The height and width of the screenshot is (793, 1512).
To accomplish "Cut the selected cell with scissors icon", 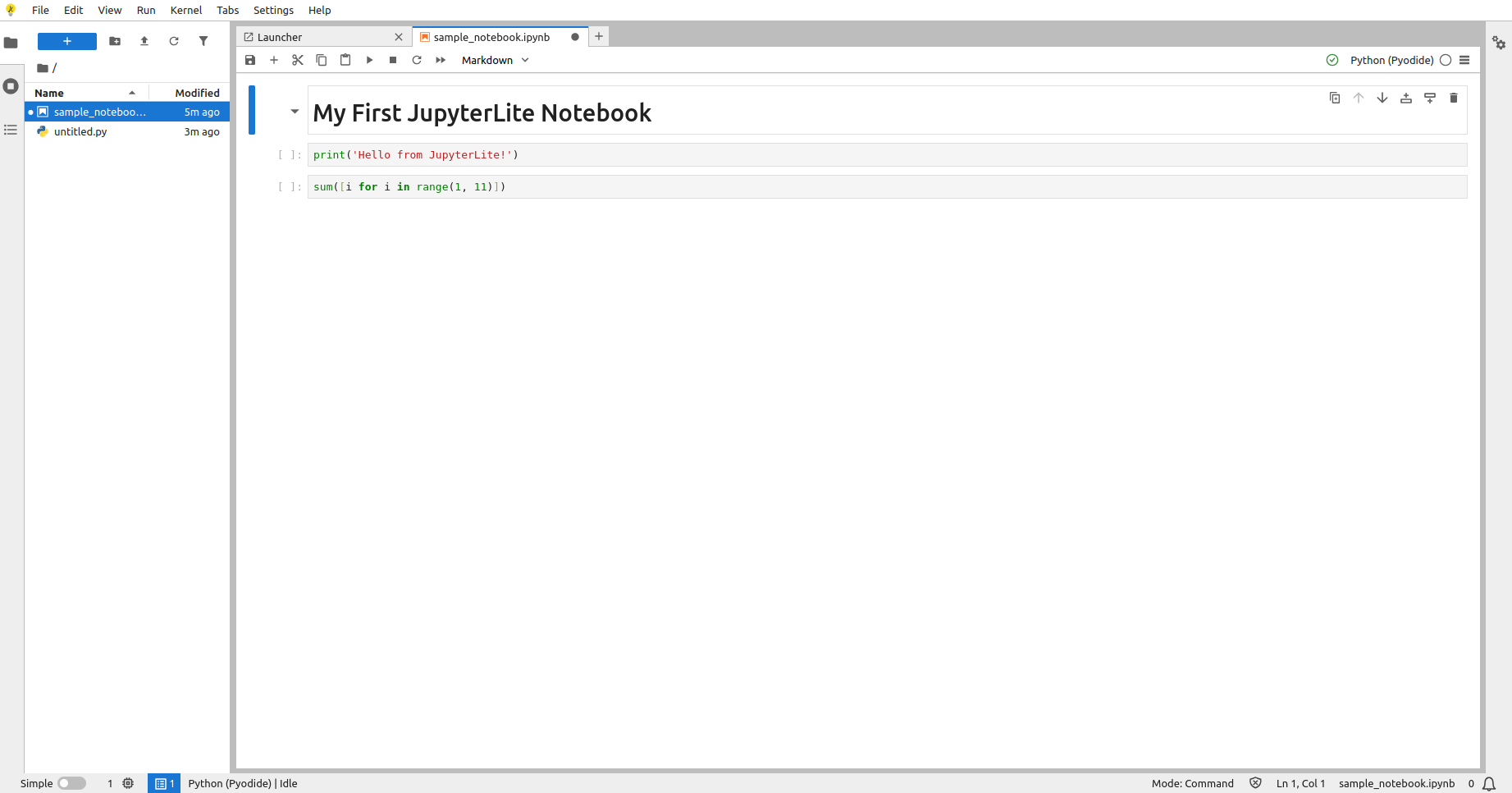I will [298, 60].
